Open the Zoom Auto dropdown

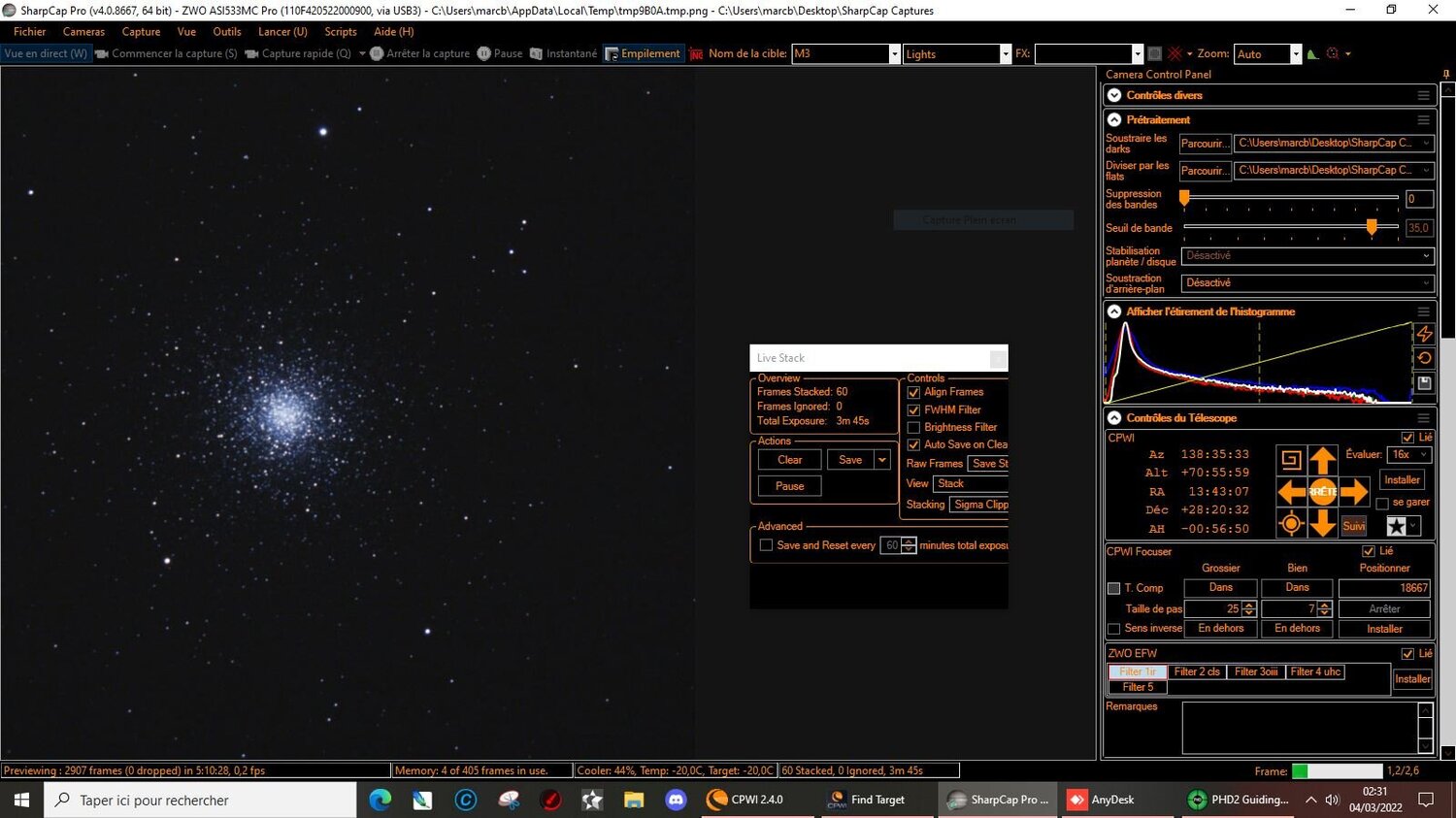click(x=1296, y=54)
